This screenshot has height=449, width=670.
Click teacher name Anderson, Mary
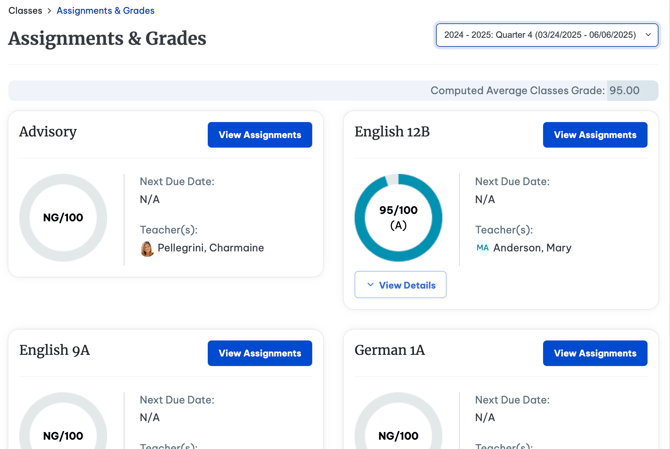(x=532, y=248)
